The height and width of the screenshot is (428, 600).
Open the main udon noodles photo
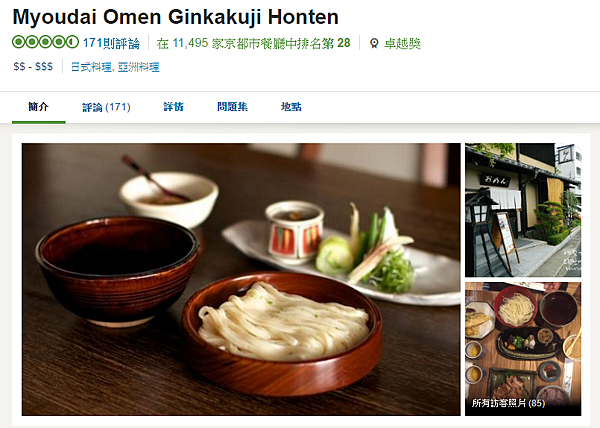tap(241, 279)
